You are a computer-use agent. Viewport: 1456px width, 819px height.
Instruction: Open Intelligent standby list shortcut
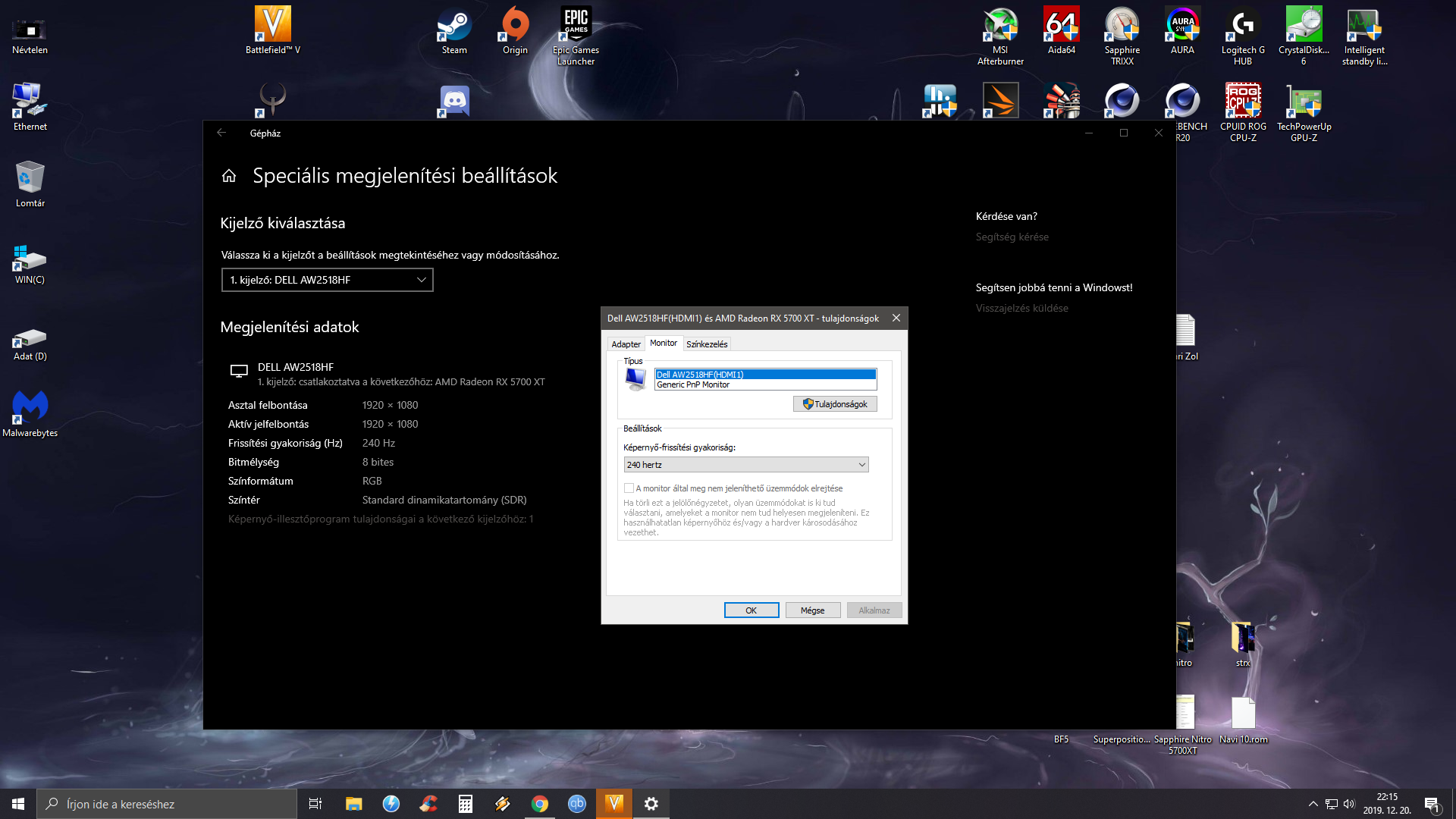1364,36
